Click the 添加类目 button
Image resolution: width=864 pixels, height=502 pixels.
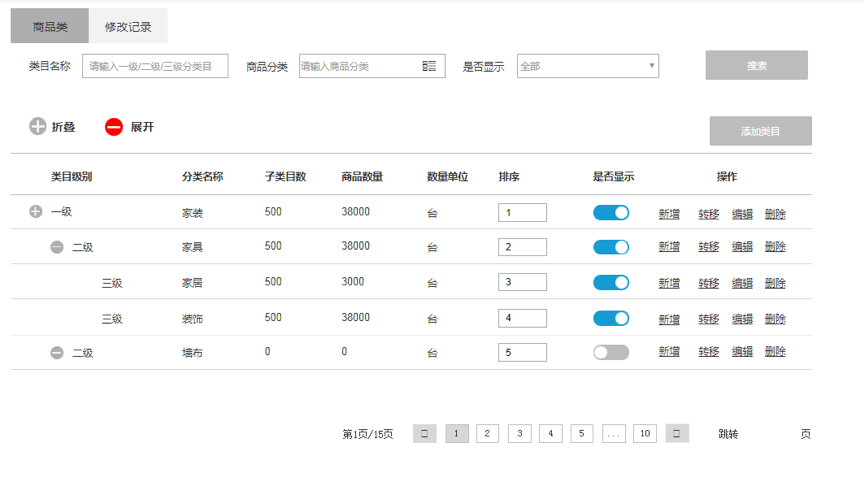point(760,131)
